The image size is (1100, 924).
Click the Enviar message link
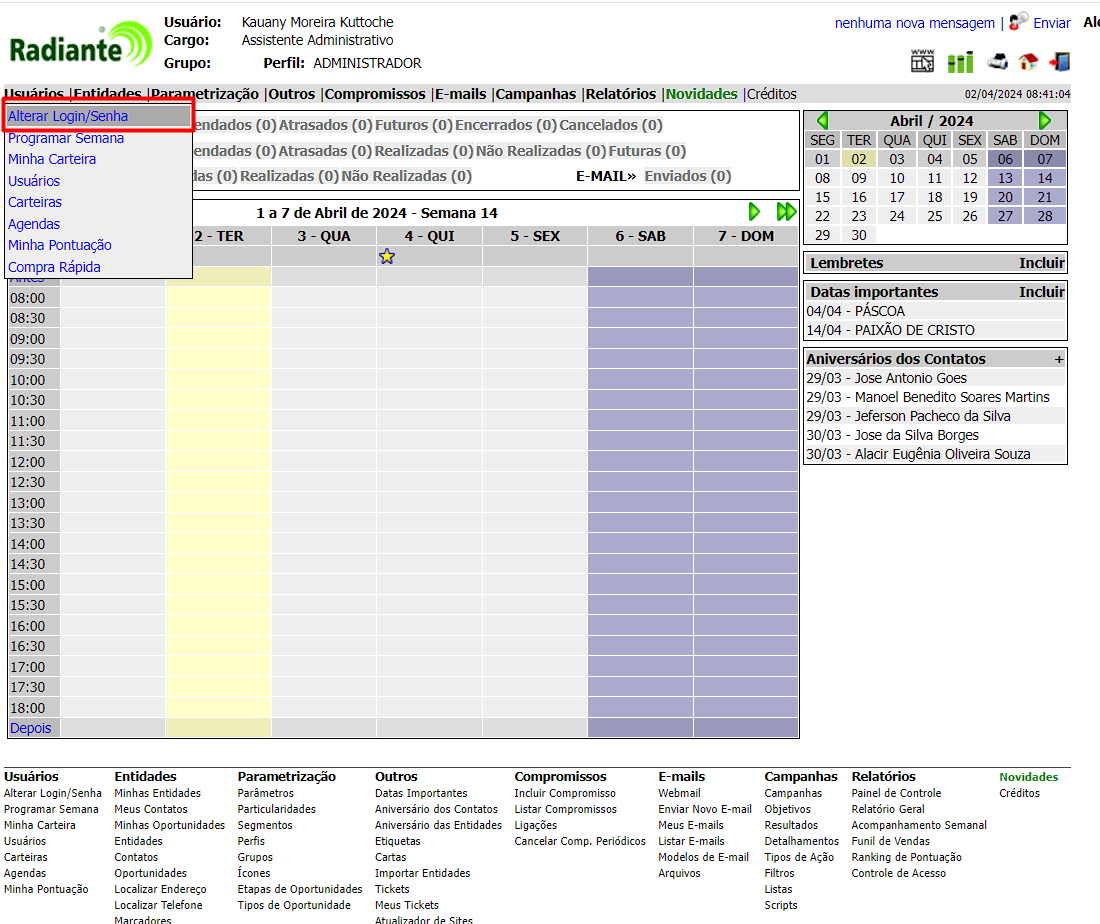point(1051,23)
